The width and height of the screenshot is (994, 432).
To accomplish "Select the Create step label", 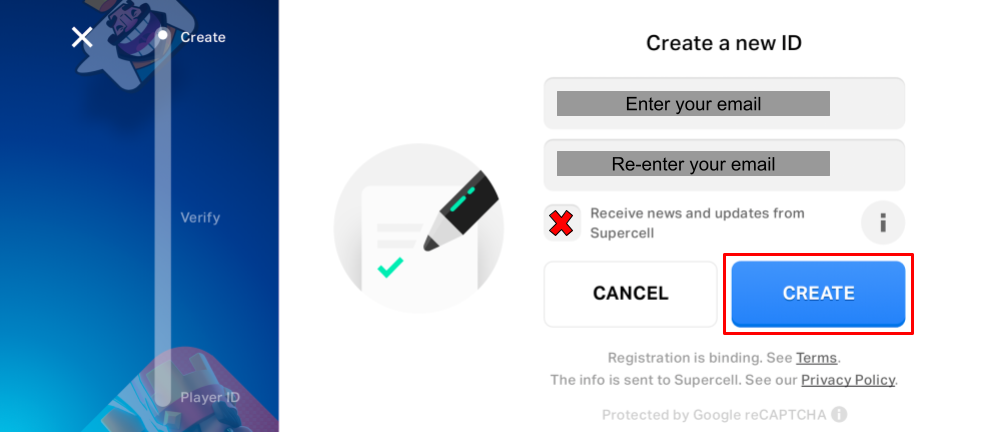I will pos(203,37).
